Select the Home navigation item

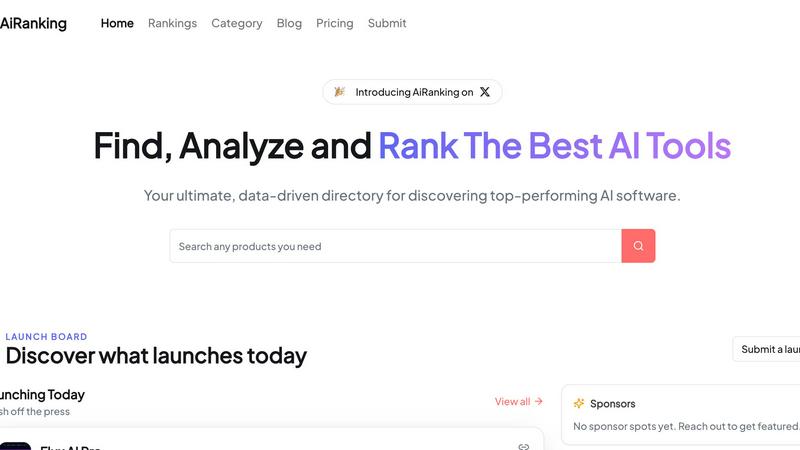click(117, 23)
